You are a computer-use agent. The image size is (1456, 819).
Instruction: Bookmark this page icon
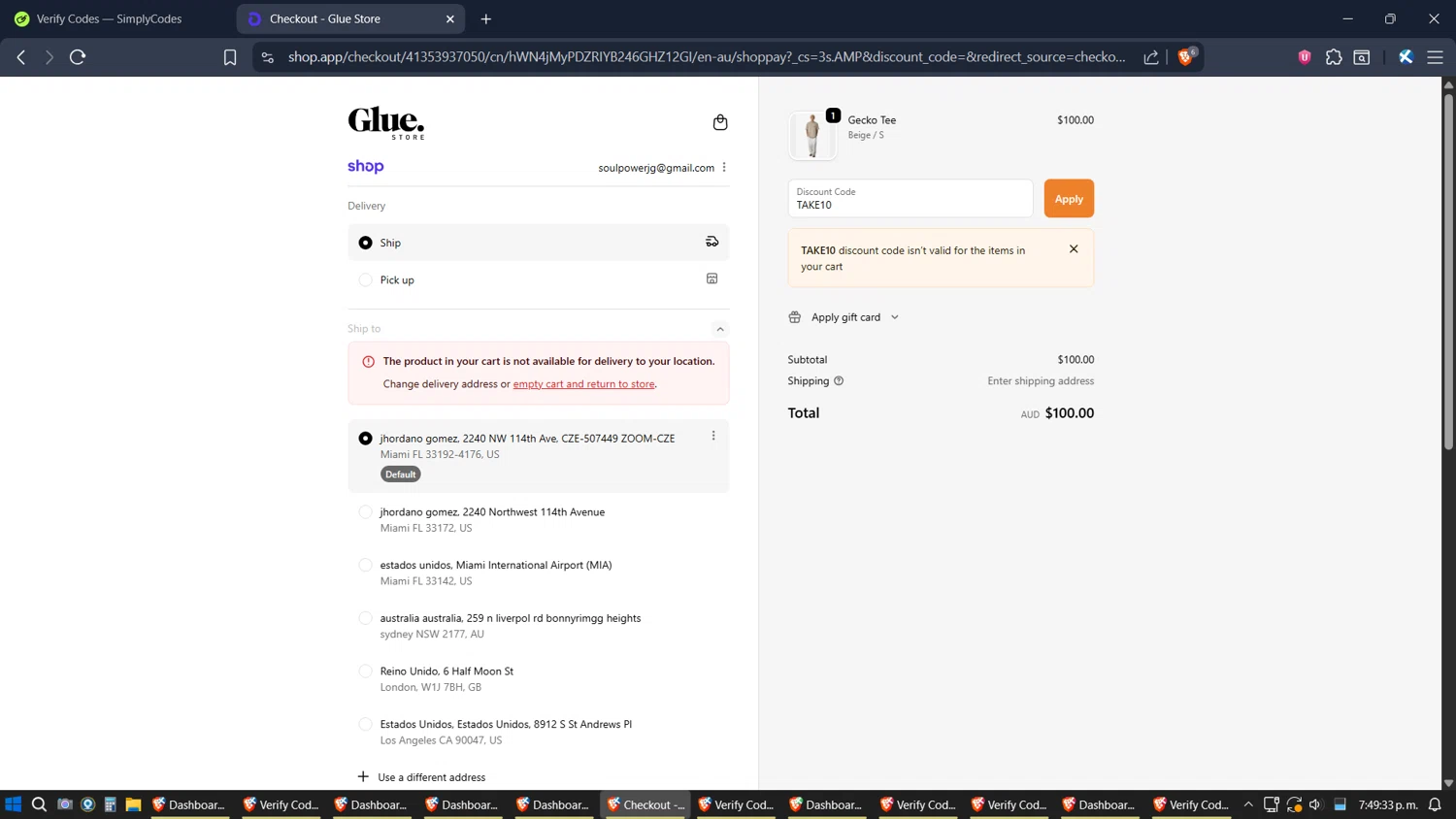pos(230,57)
